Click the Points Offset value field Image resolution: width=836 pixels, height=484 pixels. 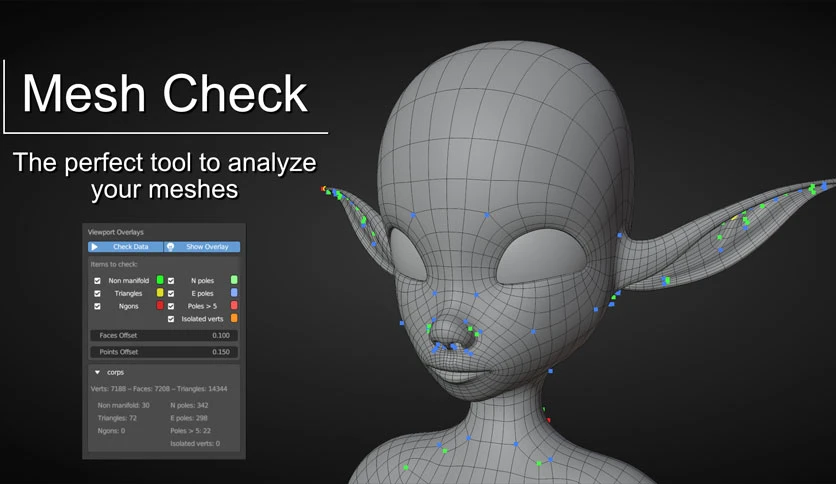coord(164,352)
